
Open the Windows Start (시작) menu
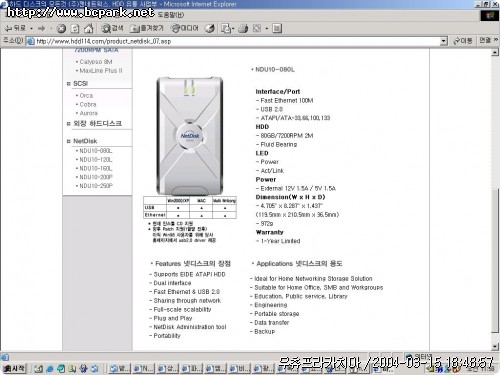(14, 368)
